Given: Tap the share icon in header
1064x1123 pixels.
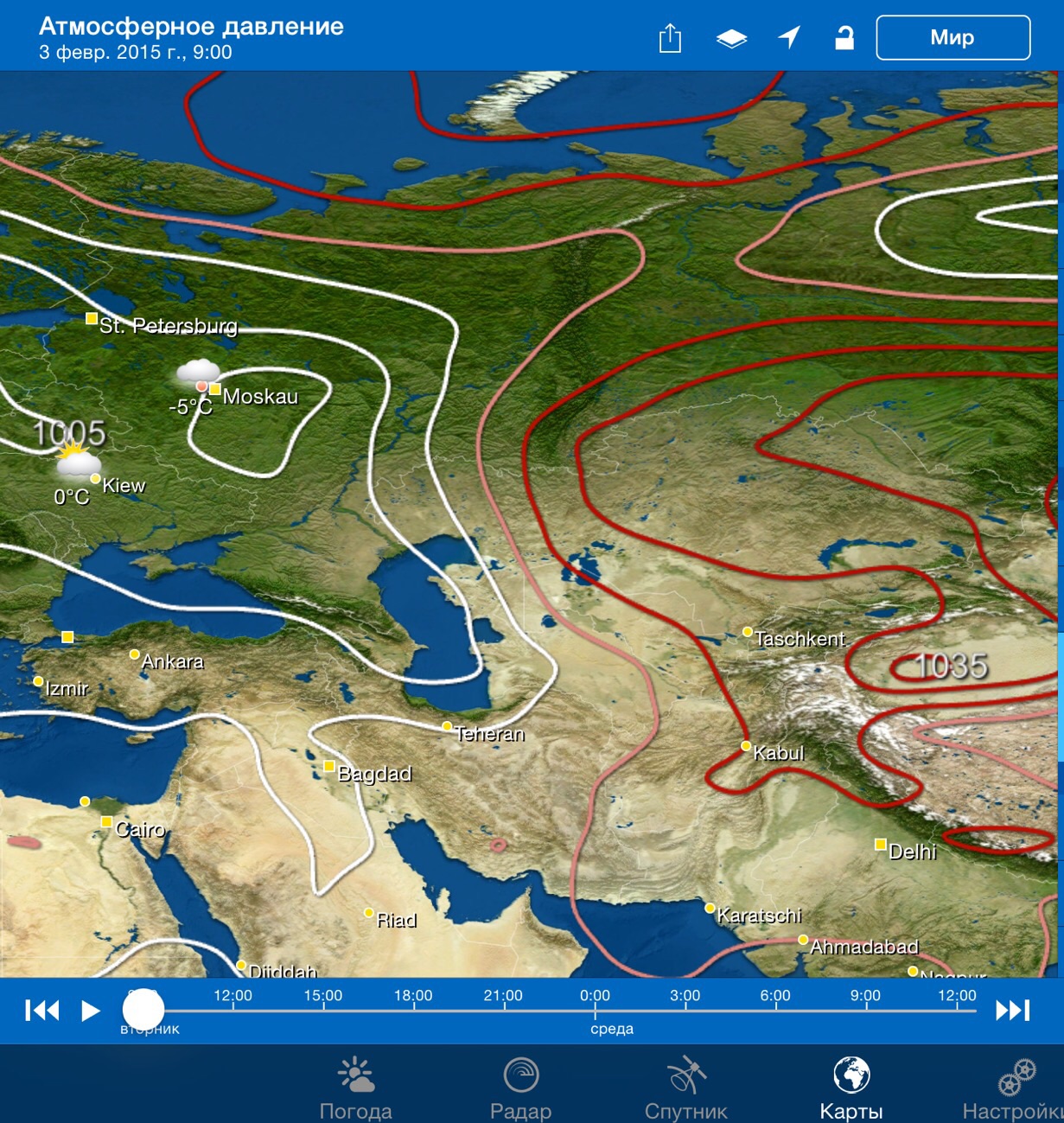Looking at the screenshot, I should [670, 38].
